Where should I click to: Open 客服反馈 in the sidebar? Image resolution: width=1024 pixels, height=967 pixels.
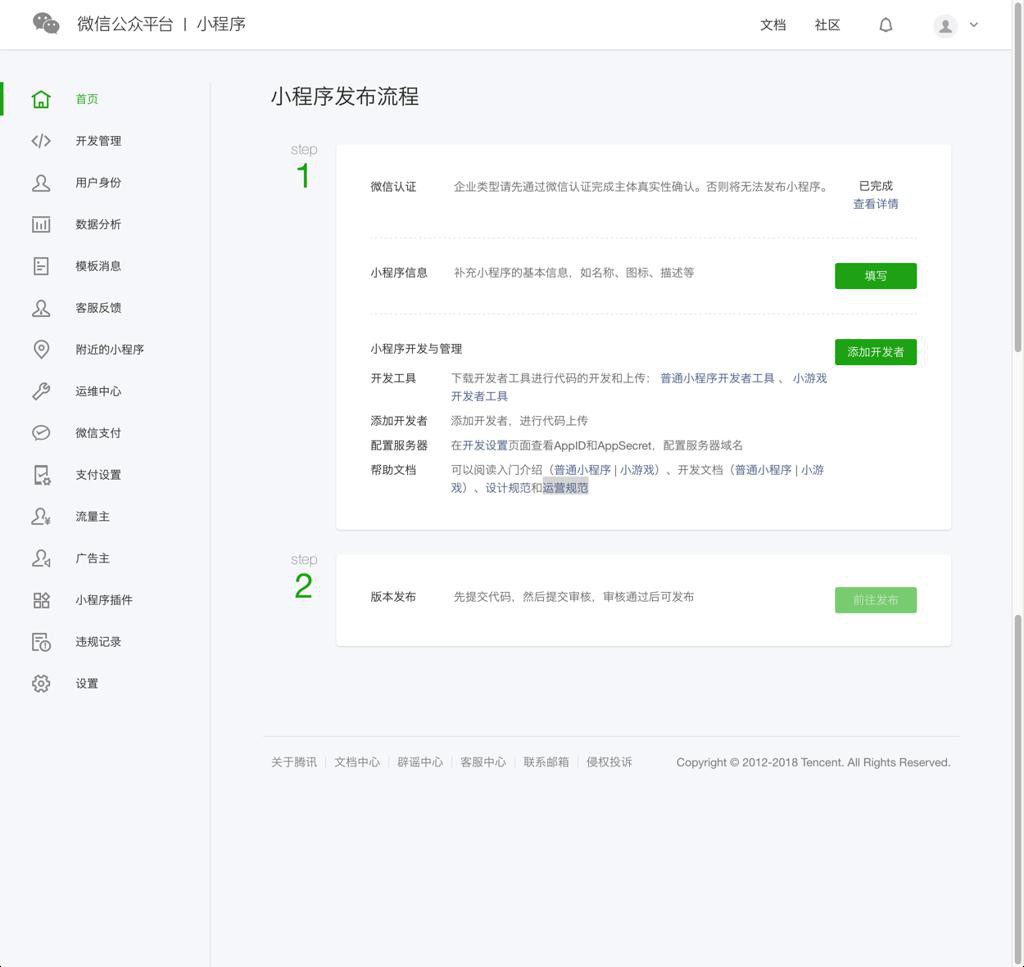pos(98,308)
